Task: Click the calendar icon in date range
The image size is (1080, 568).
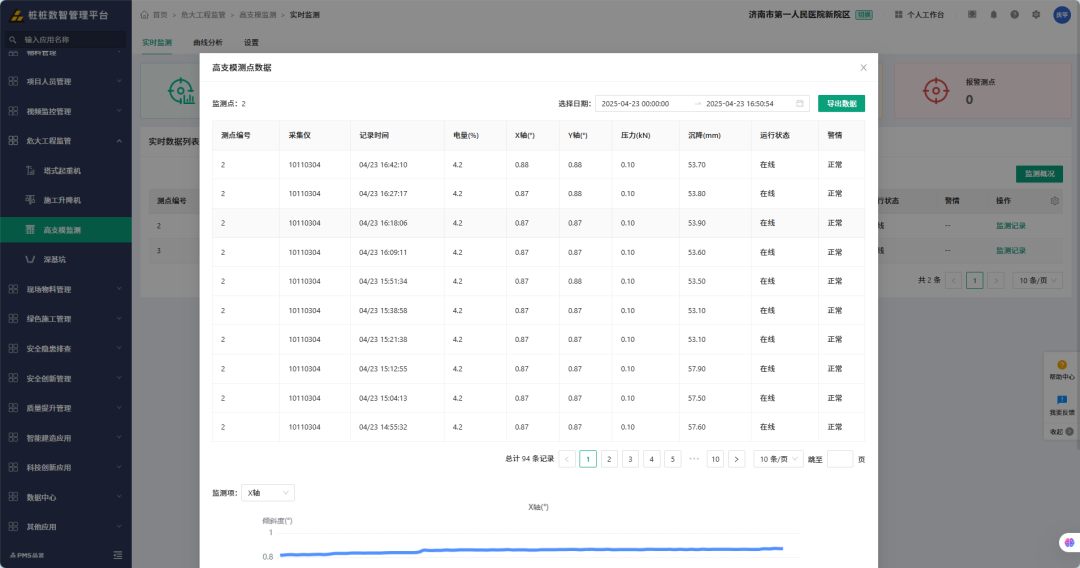Action: (800, 103)
